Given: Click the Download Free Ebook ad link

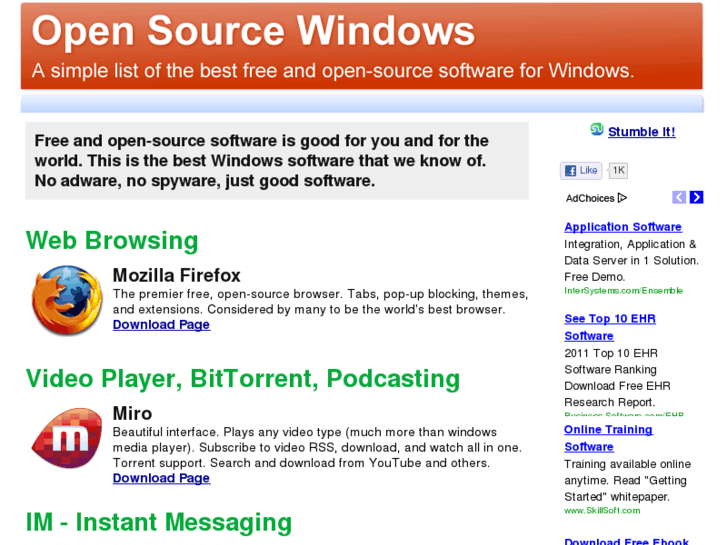Looking at the screenshot, I should coord(626,540).
